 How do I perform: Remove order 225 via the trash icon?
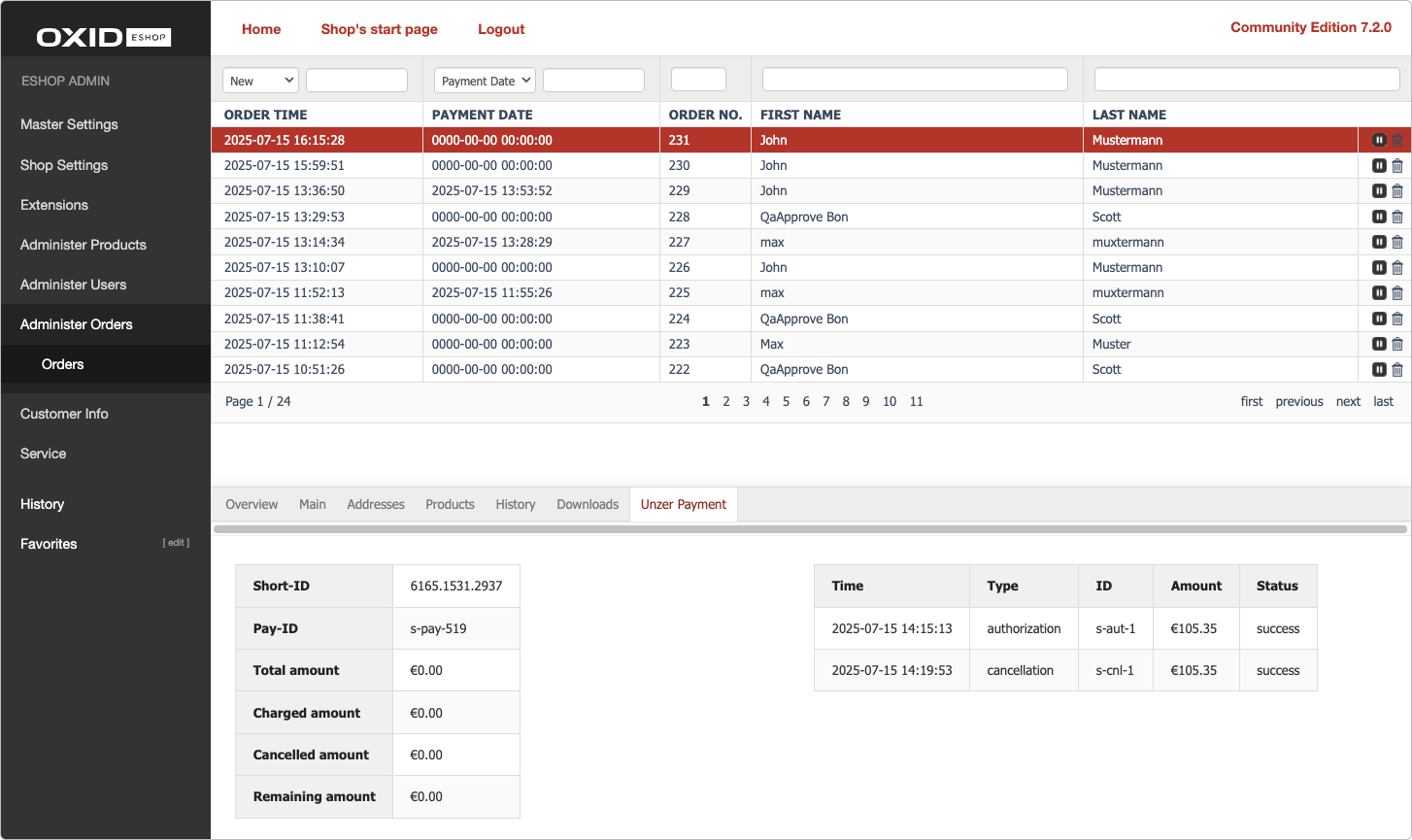pyautogui.click(x=1398, y=292)
